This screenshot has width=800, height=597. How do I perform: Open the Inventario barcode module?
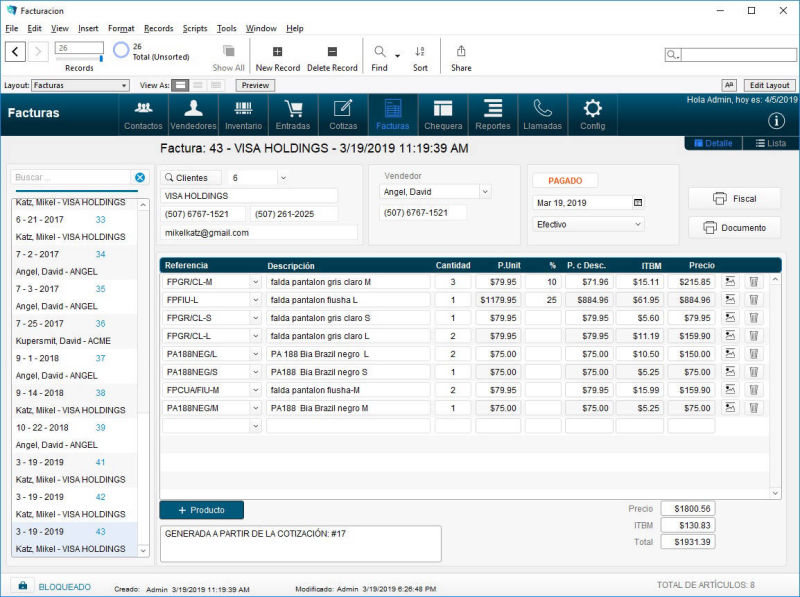click(243, 115)
